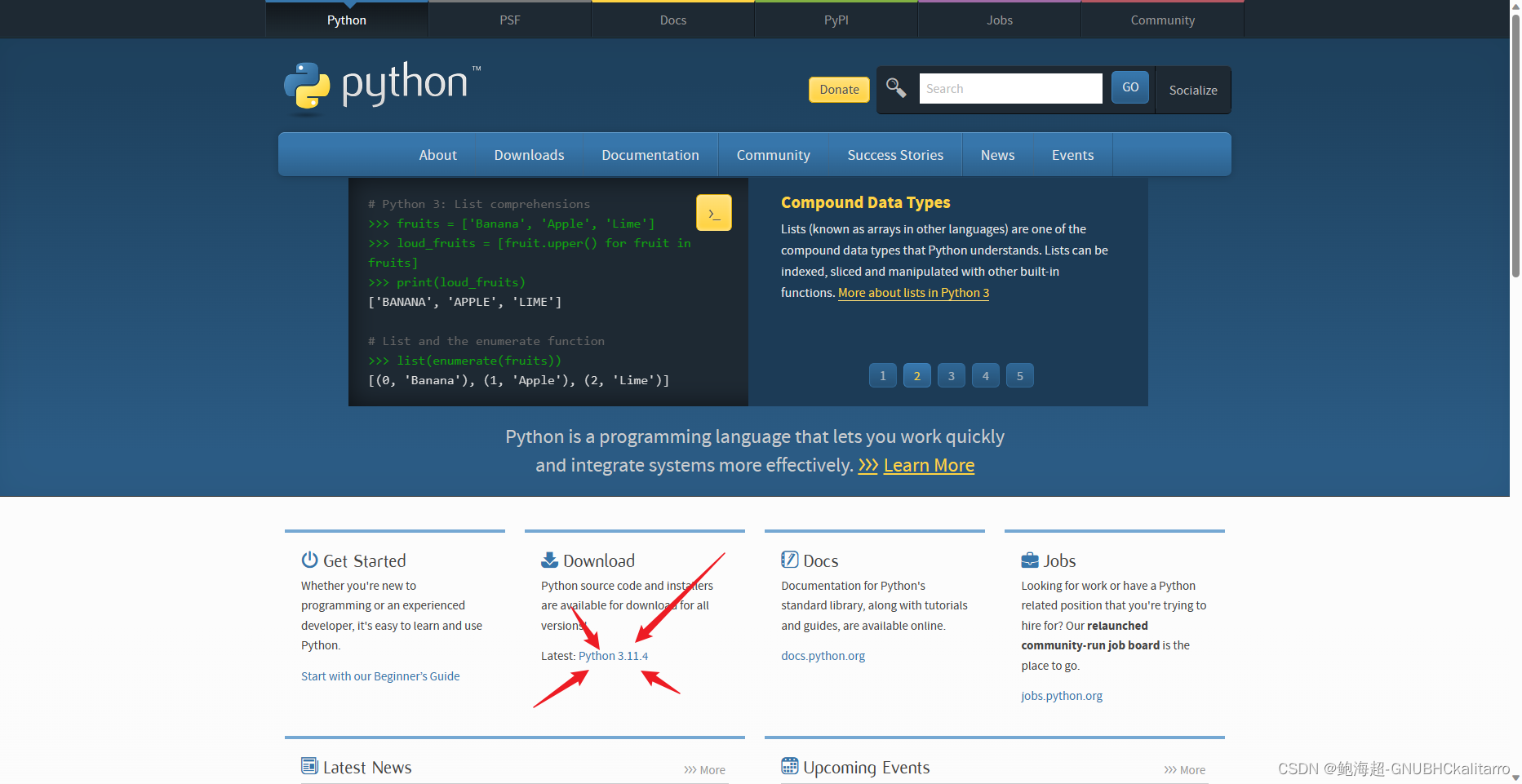The height and width of the screenshot is (784, 1522).
Task: Open the Docs top tab
Action: pyautogui.click(x=673, y=20)
